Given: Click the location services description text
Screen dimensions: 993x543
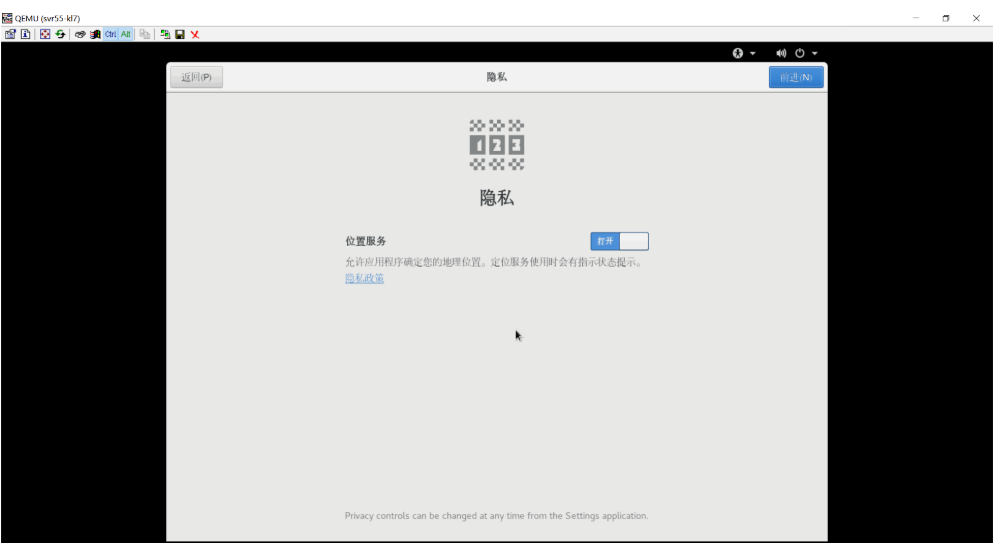Looking at the screenshot, I should [x=495, y=262].
